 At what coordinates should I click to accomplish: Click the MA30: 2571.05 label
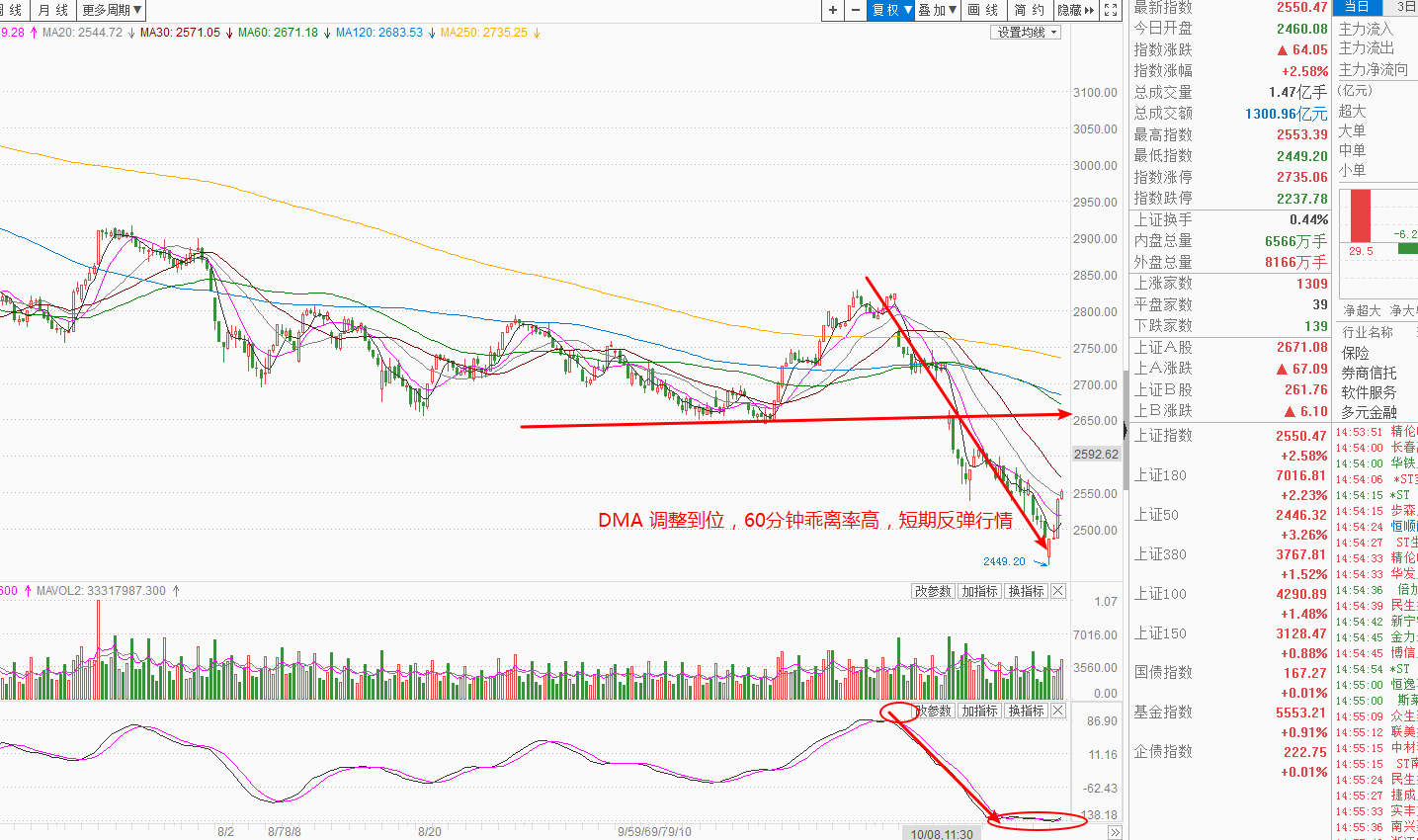coord(180,33)
